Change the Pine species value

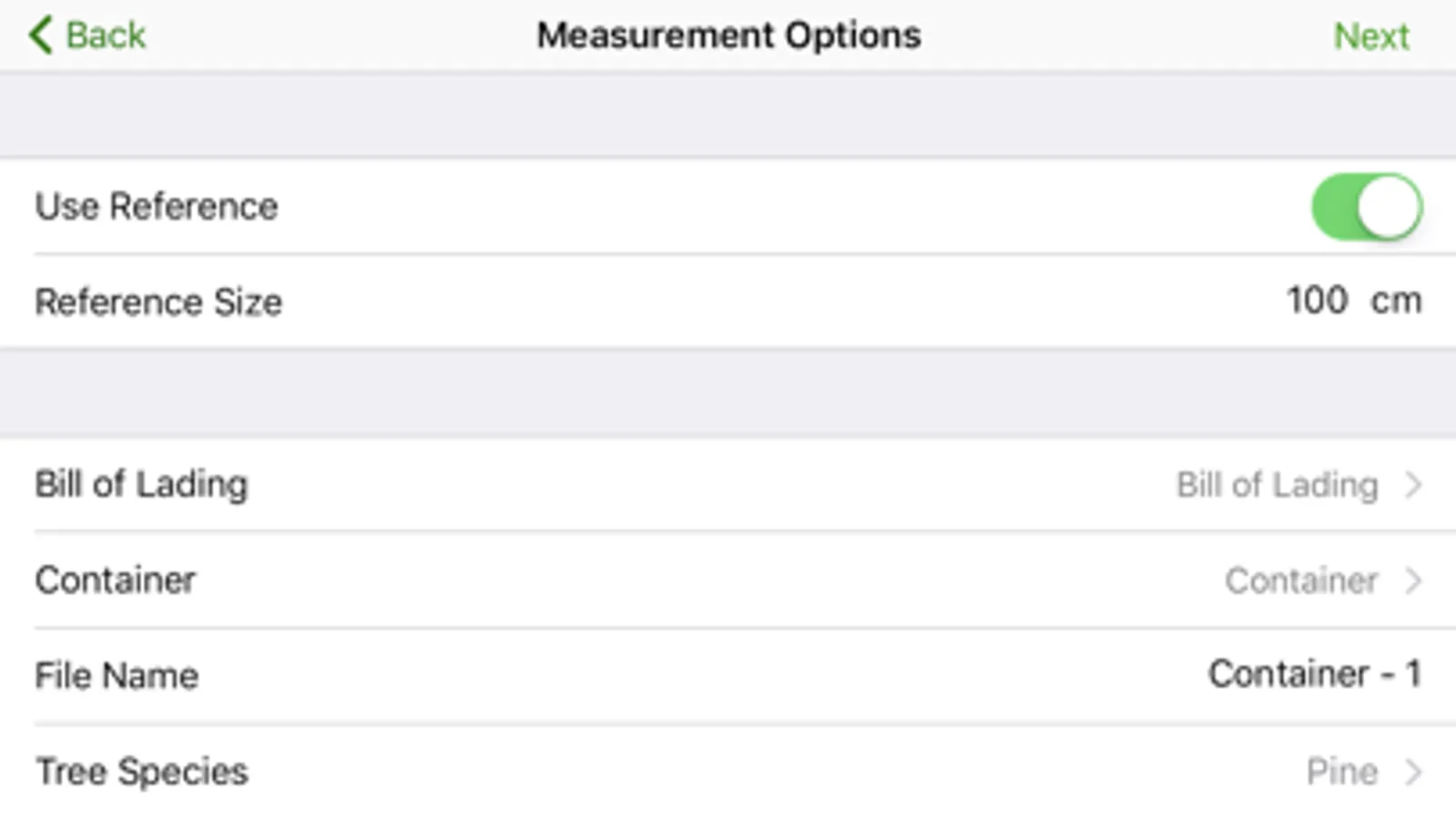point(1341,772)
